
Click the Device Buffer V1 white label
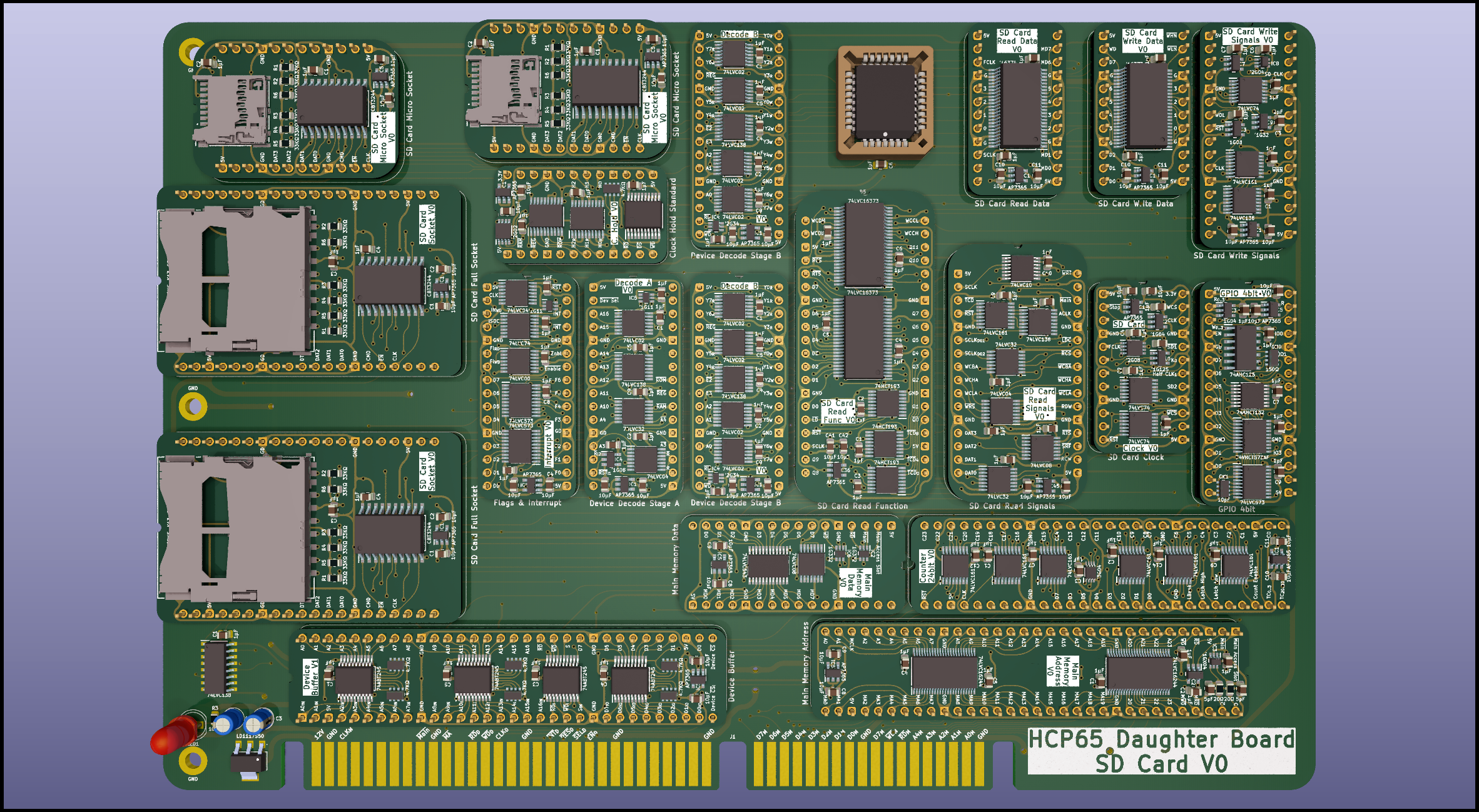coord(311,676)
